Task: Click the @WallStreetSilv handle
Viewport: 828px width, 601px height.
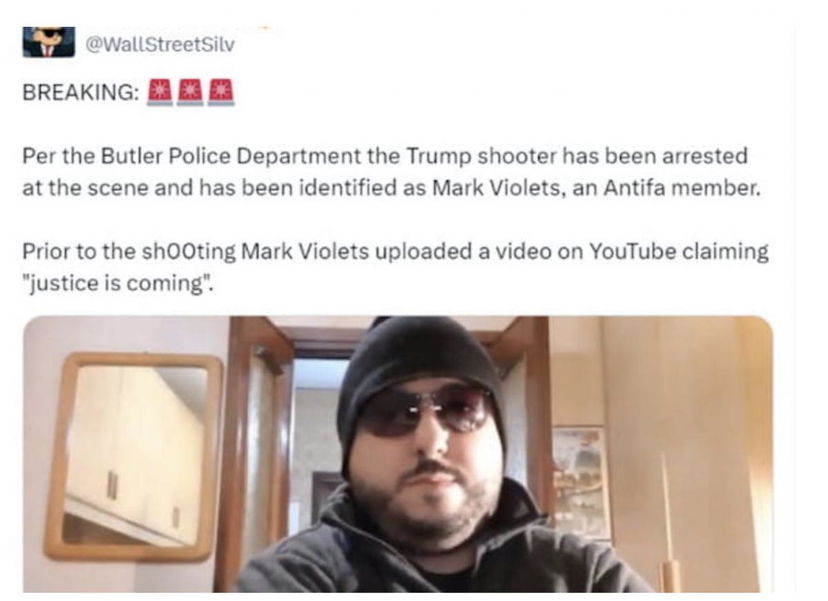Action: coord(160,45)
